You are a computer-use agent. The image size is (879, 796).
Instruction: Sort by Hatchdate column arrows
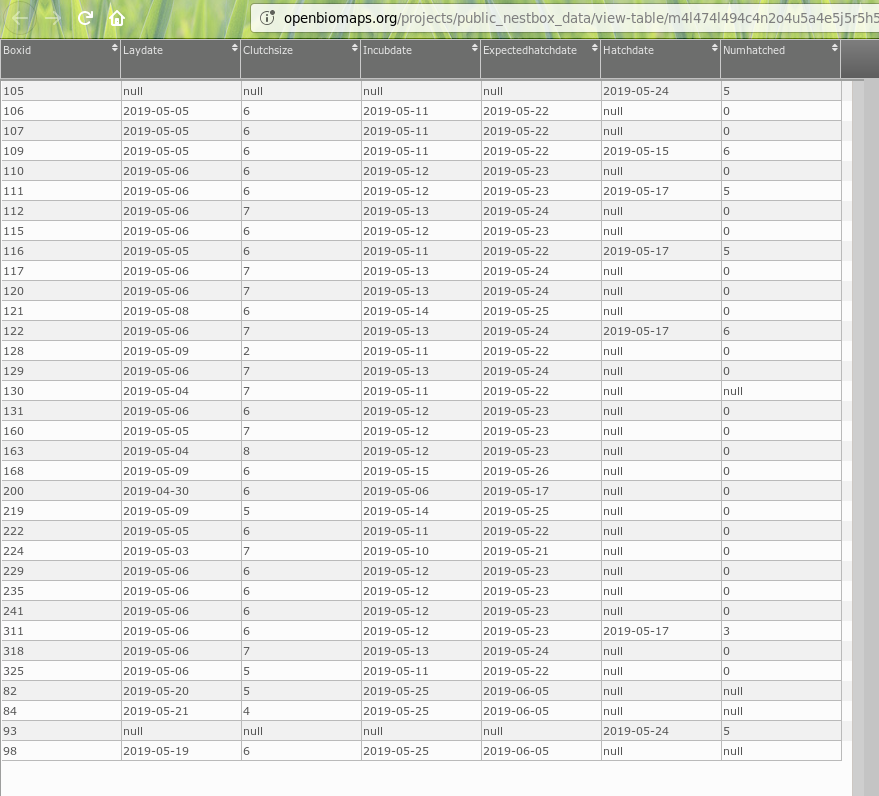coord(714,48)
